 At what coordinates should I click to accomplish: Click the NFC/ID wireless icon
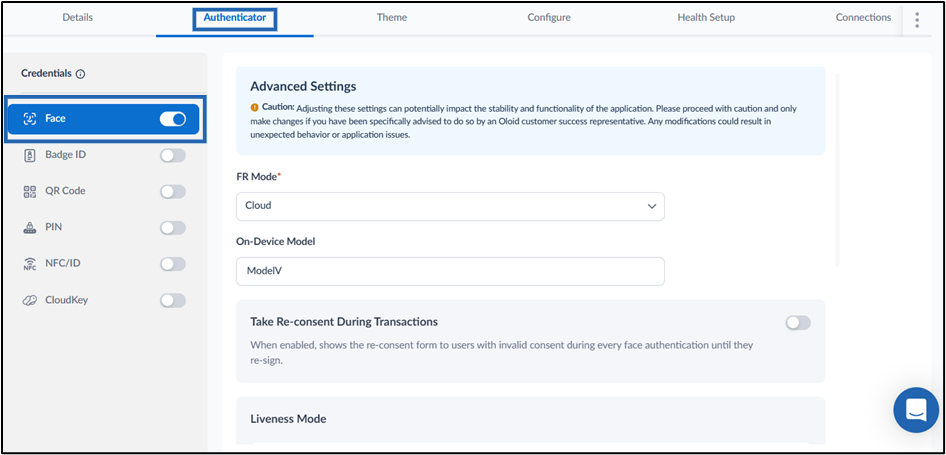click(x=30, y=264)
